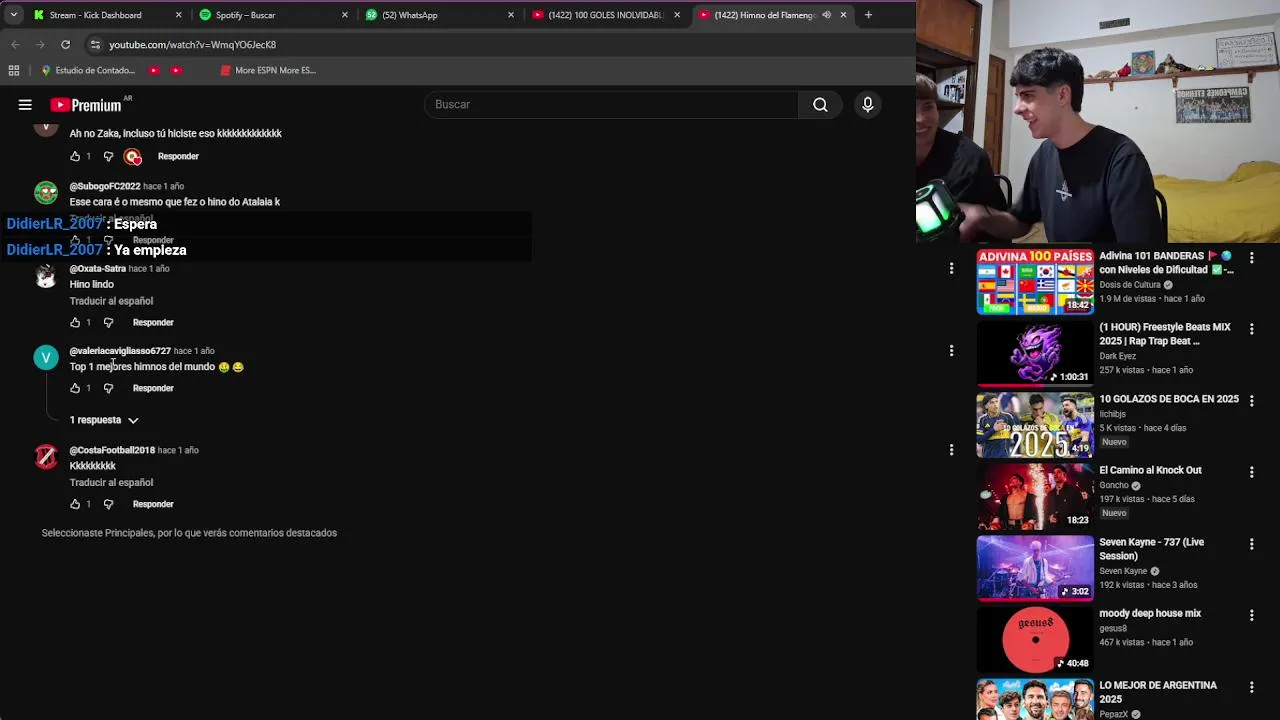Image resolution: width=1280 pixels, height=720 pixels.
Task: Translate Kkkkkkkkk comment to Spanish
Action: [x=111, y=483]
